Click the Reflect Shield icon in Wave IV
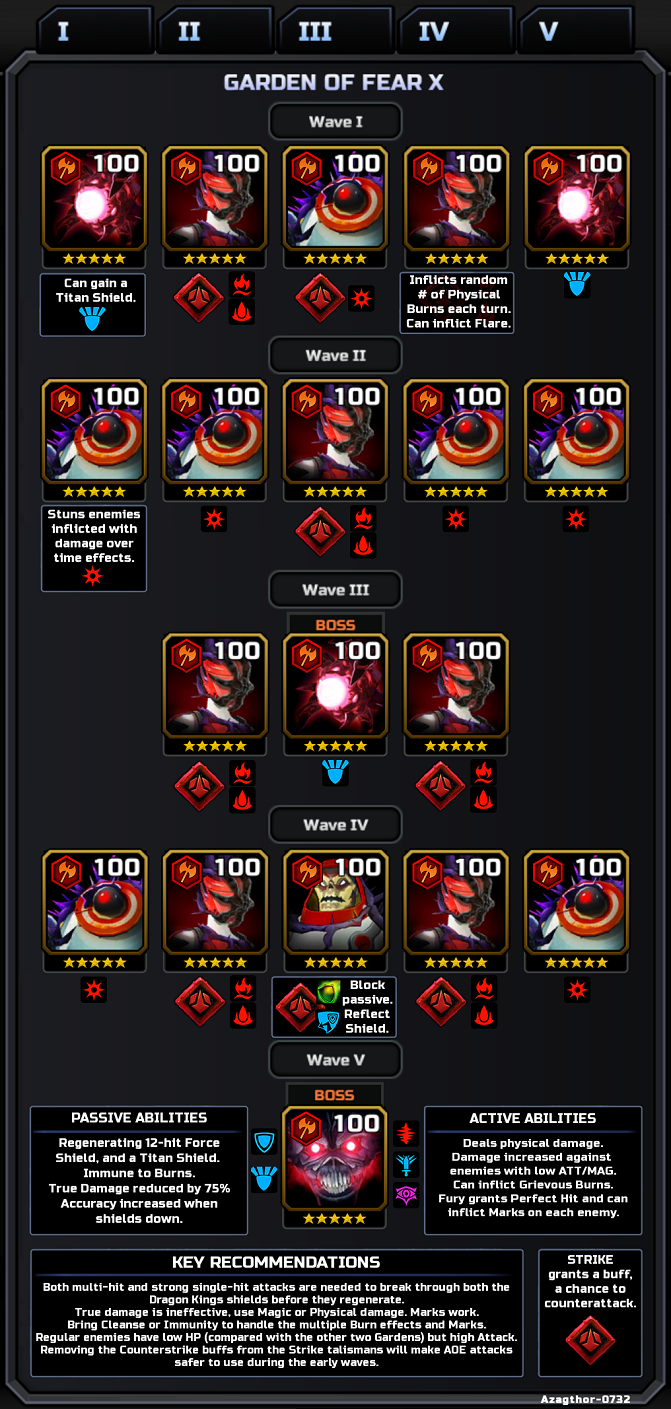The height and width of the screenshot is (1409, 671). pos(328,1020)
